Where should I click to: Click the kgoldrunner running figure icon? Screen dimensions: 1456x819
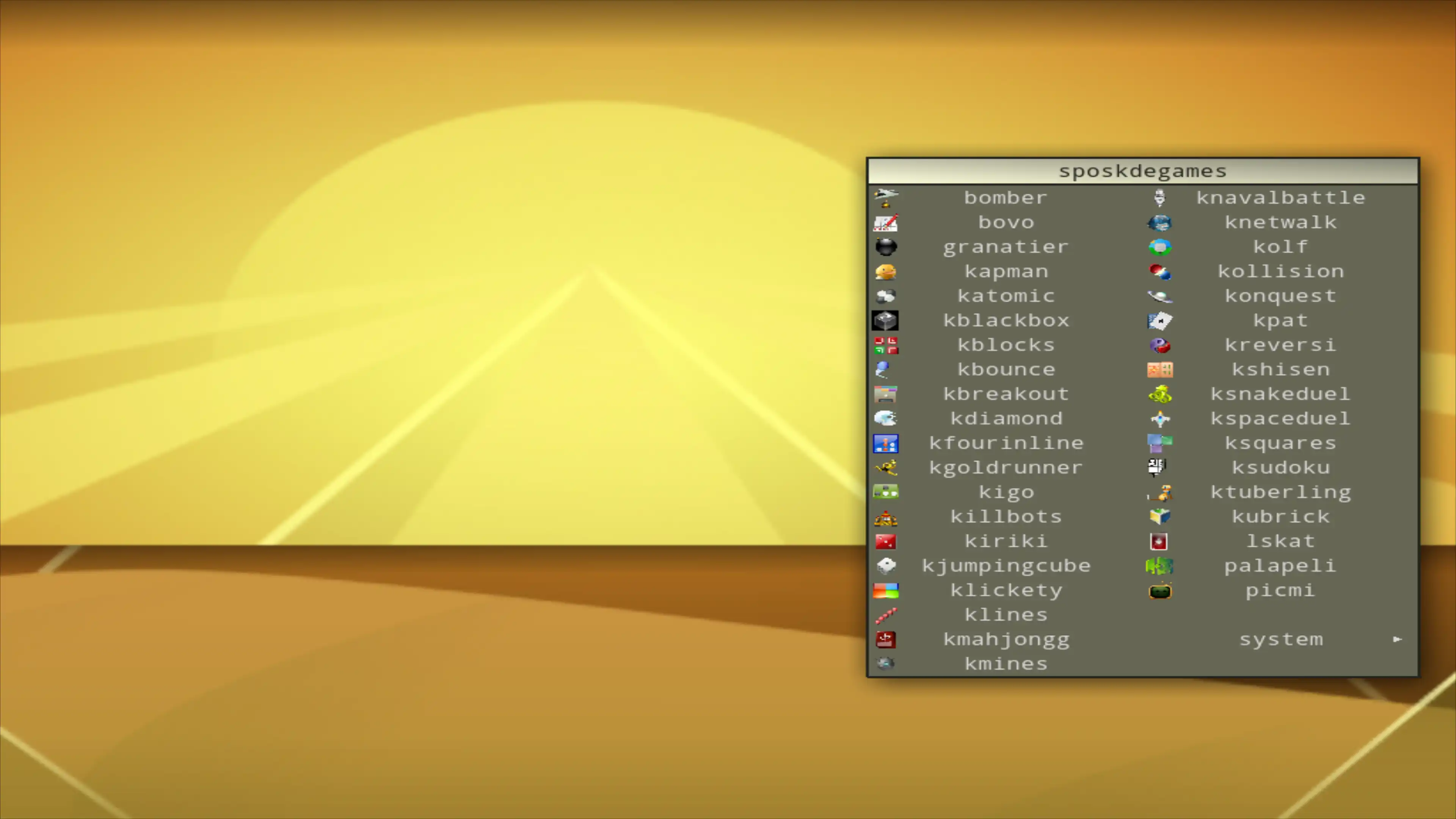pos(886,468)
